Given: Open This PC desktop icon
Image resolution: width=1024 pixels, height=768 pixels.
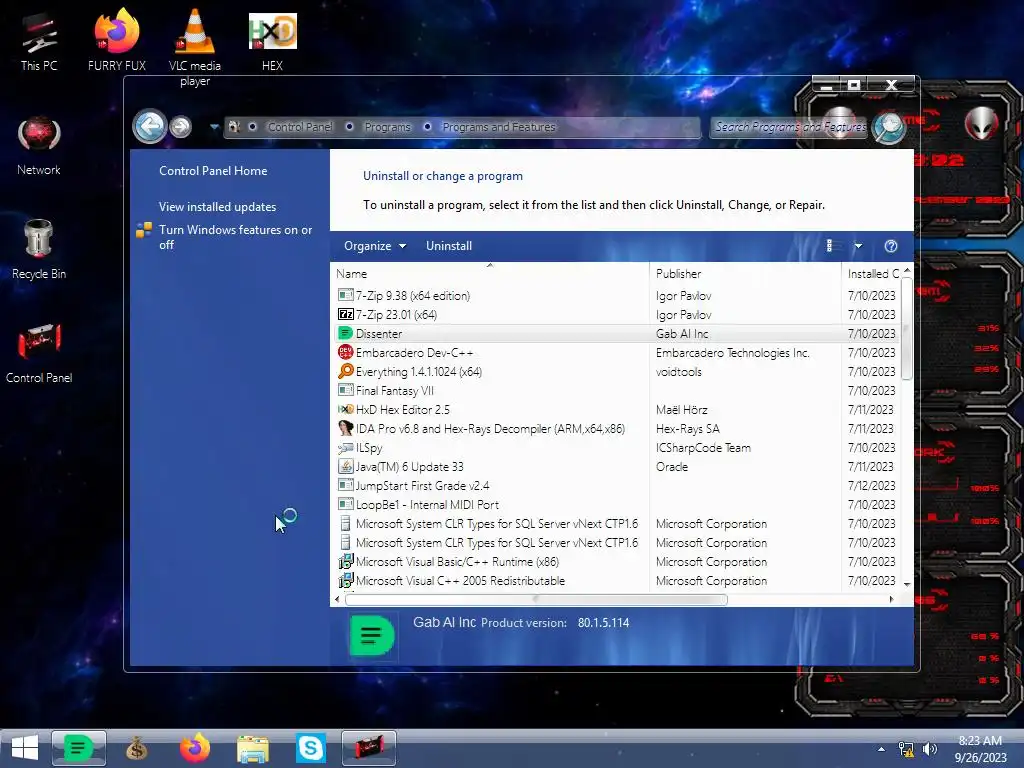Looking at the screenshot, I should pos(39,41).
